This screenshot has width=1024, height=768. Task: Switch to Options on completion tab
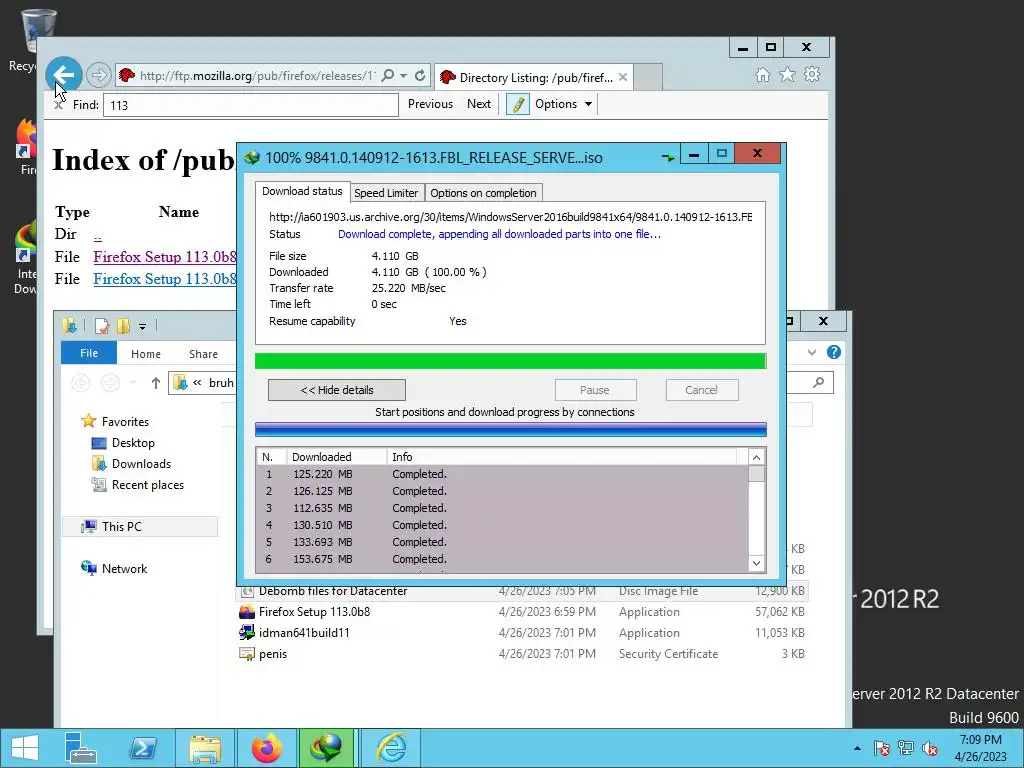483,193
